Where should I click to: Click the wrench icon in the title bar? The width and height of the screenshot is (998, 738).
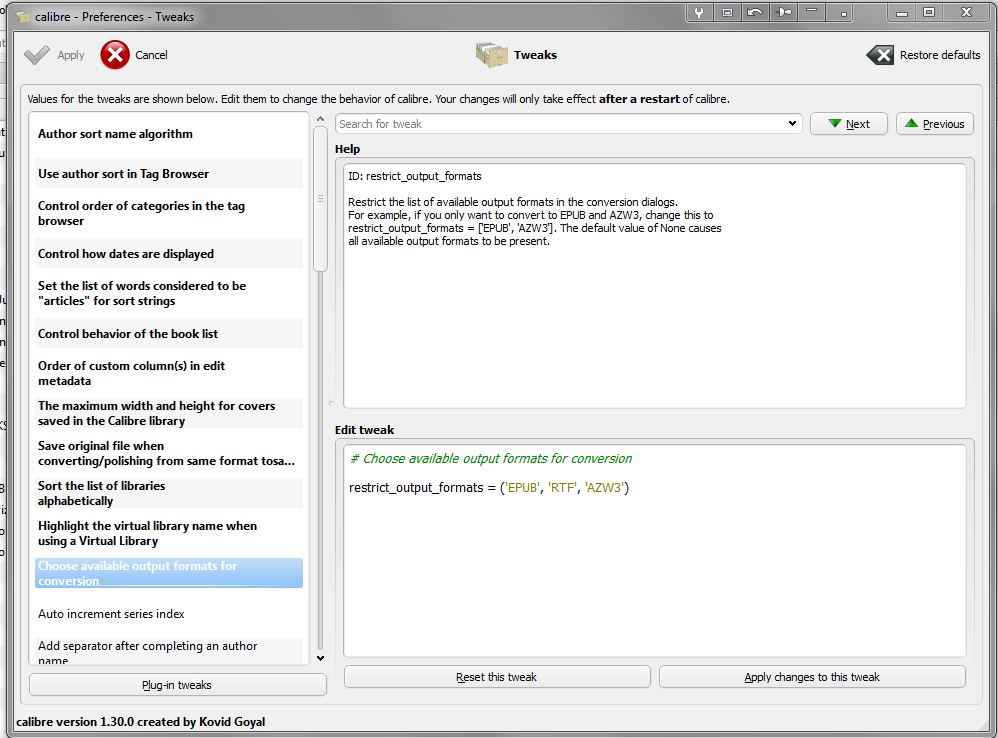[699, 12]
